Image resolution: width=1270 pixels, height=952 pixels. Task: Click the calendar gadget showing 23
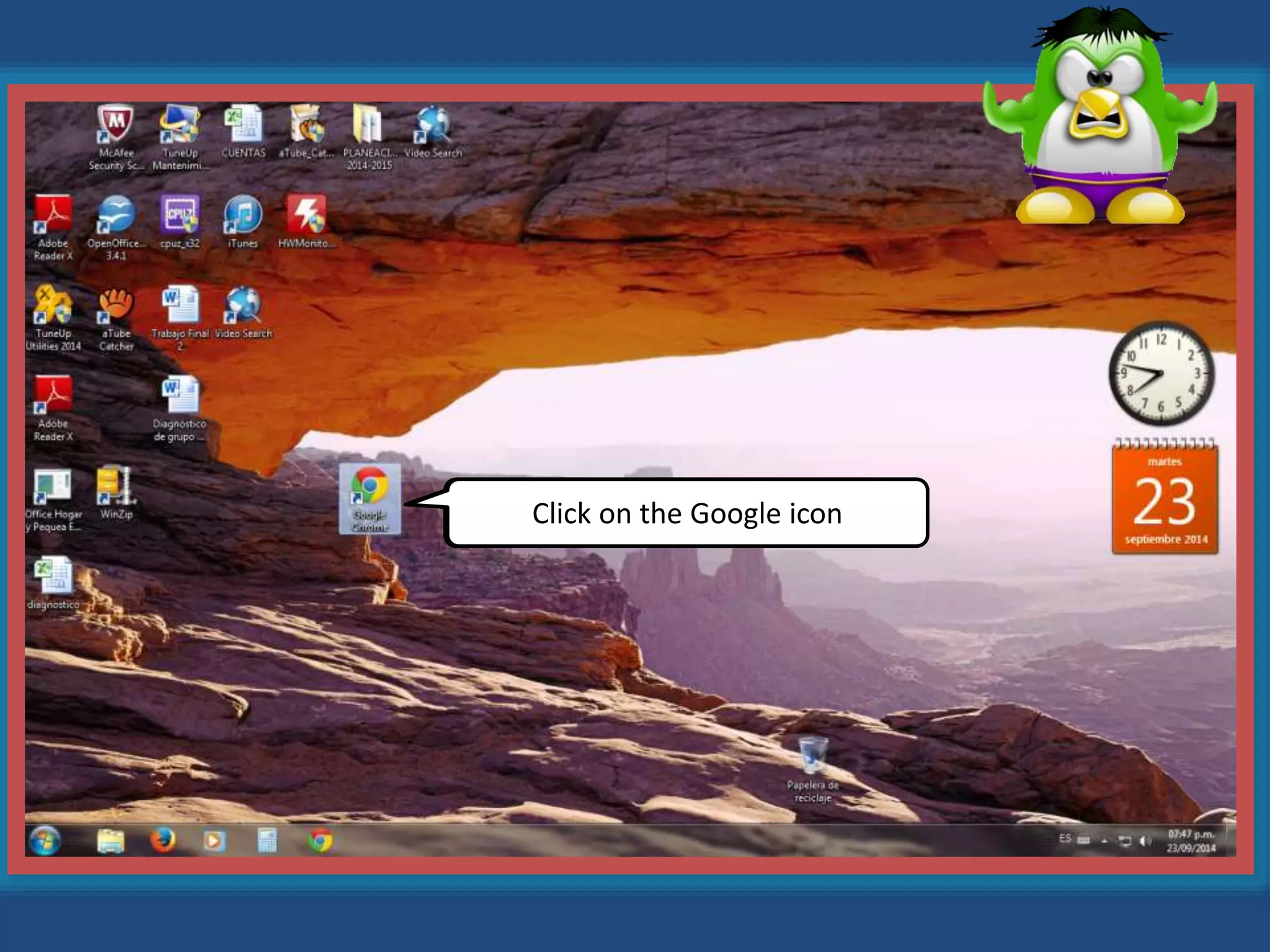[x=1165, y=500]
